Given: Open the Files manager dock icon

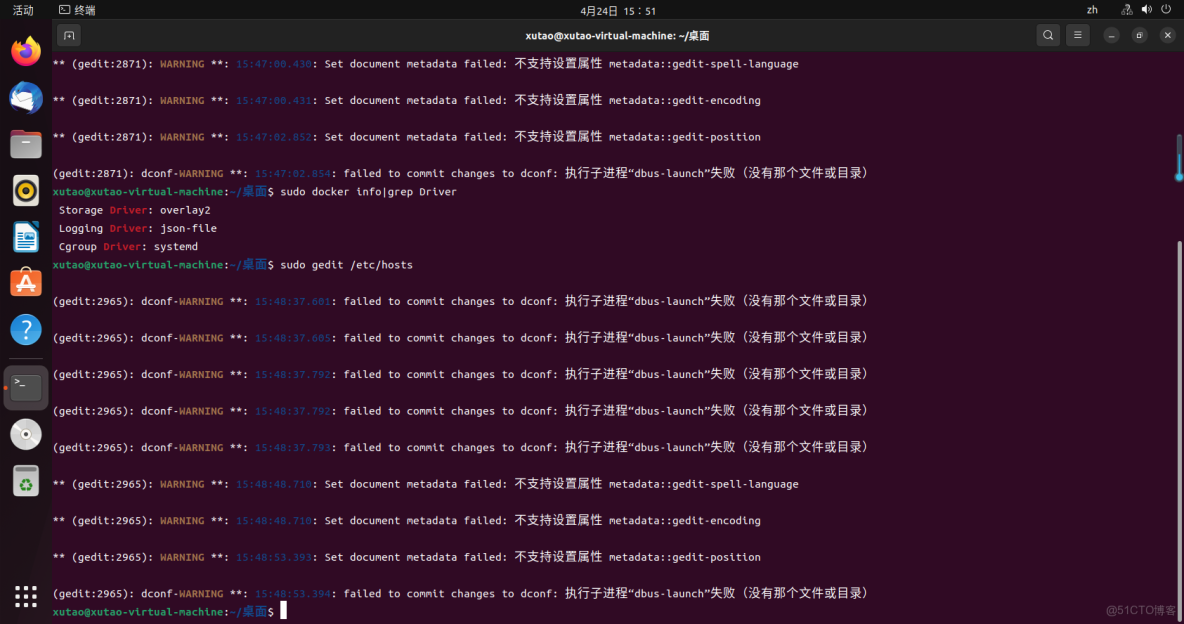Looking at the screenshot, I should coord(26,144).
